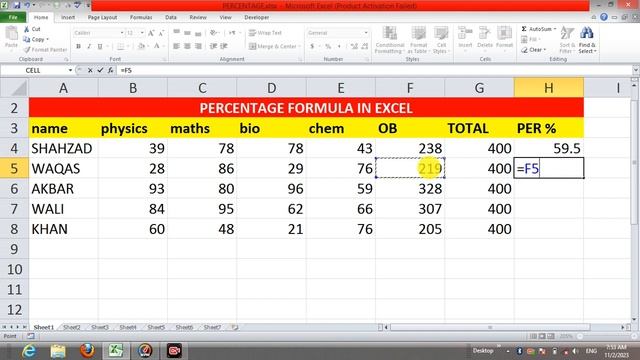Open the Borders dropdown arrow

[x=127, y=47]
